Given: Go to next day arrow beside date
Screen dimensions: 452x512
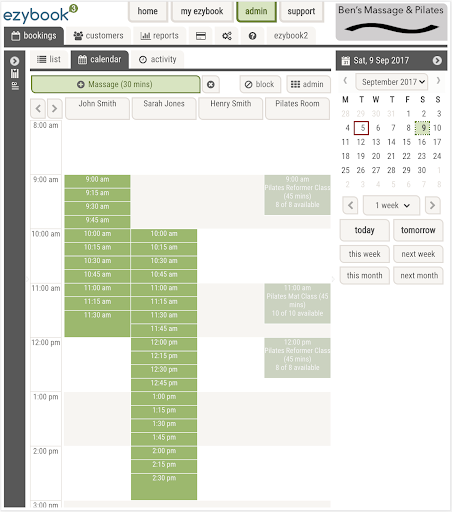Looking at the screenshot, I should click(x=437, y=61).
